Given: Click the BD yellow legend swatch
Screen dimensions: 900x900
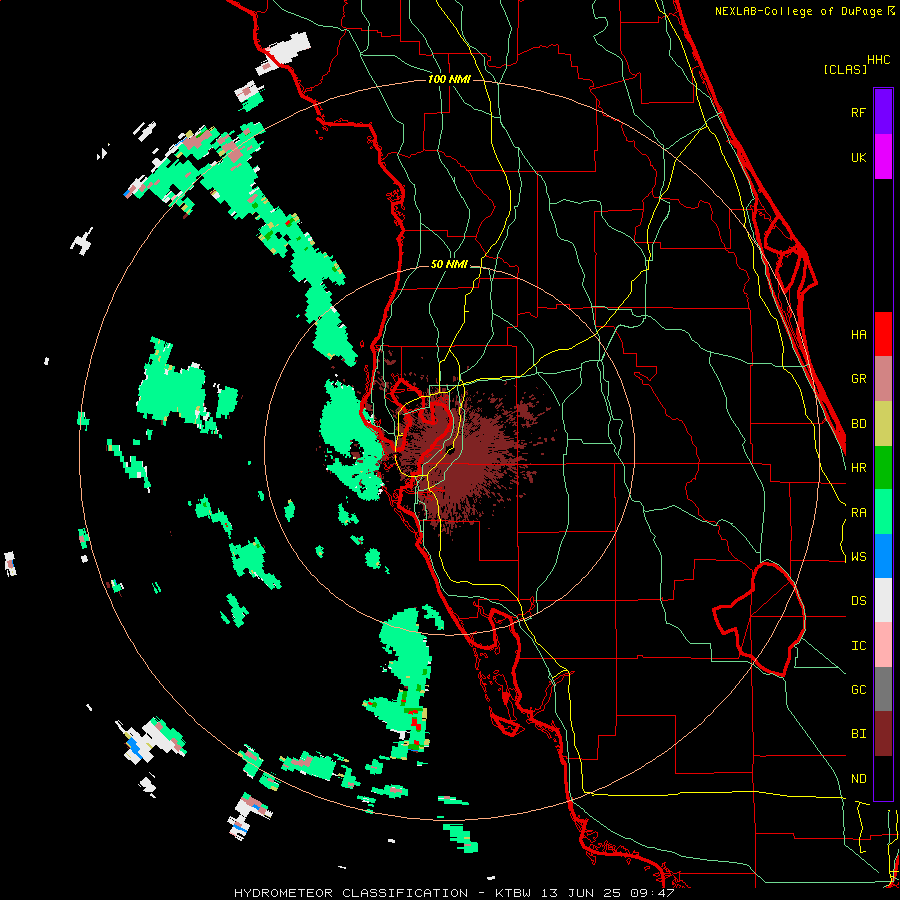Looking at the screenshot, I should coord(883,424).
